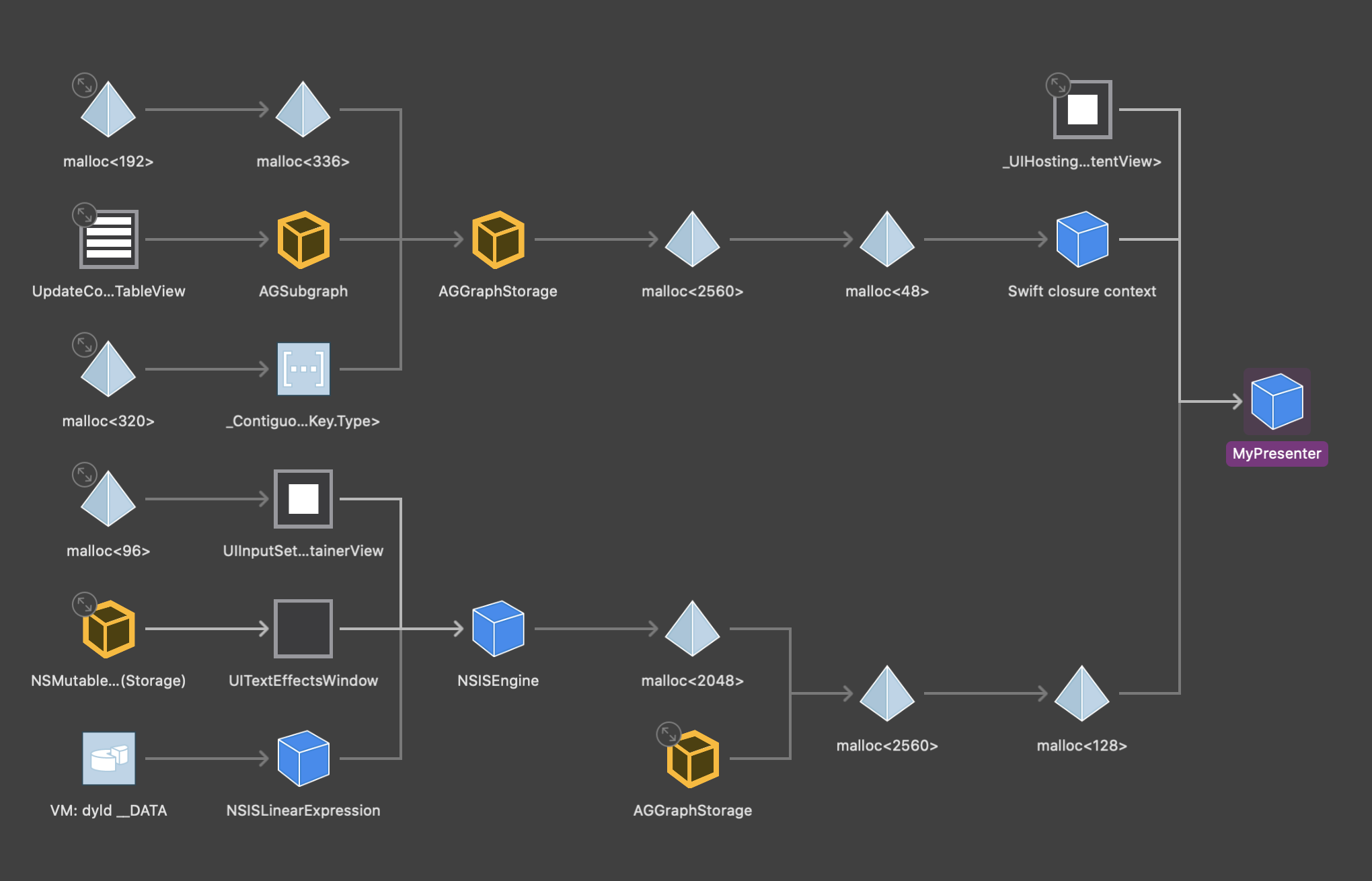
Task: Select the malloc<192> node icon
Action: [108, 109]
